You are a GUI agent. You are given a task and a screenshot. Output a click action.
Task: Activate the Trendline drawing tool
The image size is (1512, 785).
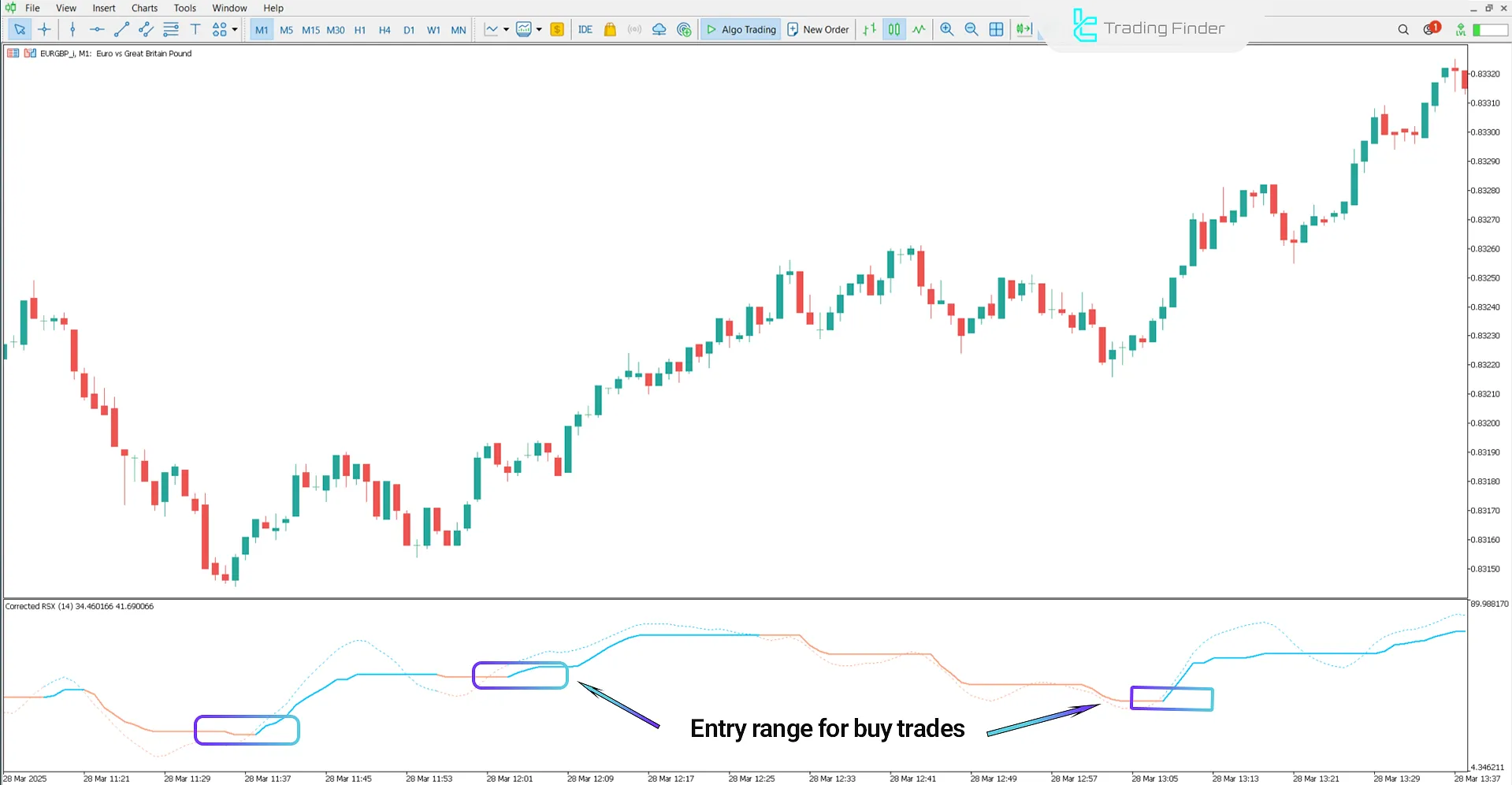click(x=121, y=29)
